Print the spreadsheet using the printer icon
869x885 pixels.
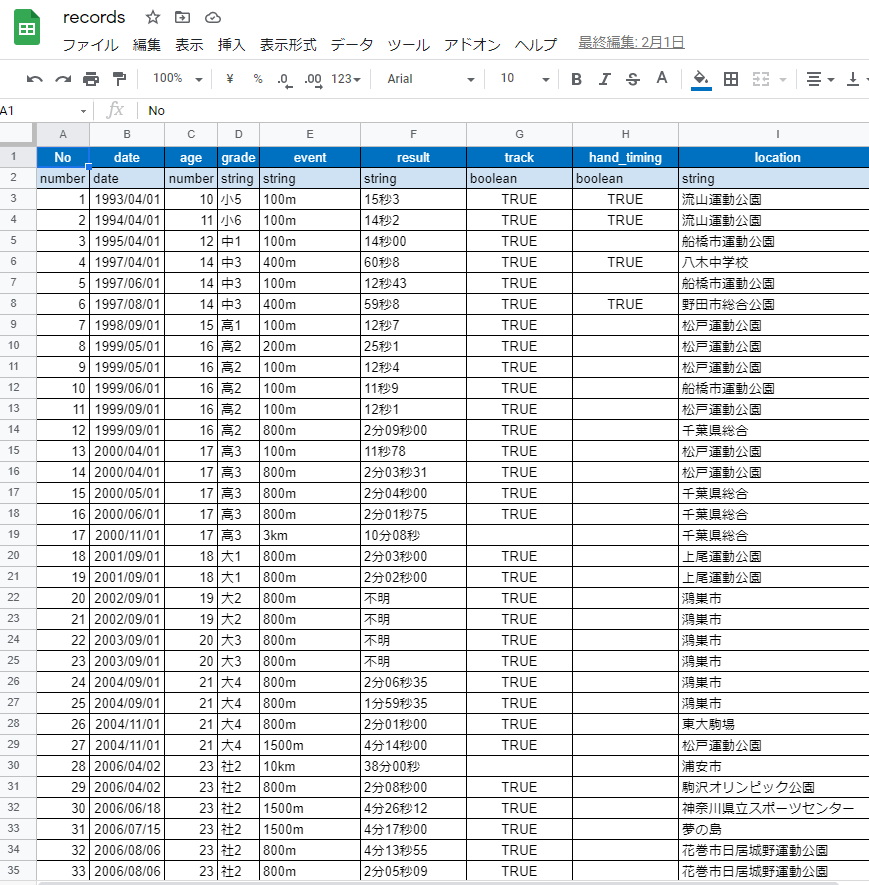pyautogui.click(x=91, y=79)
